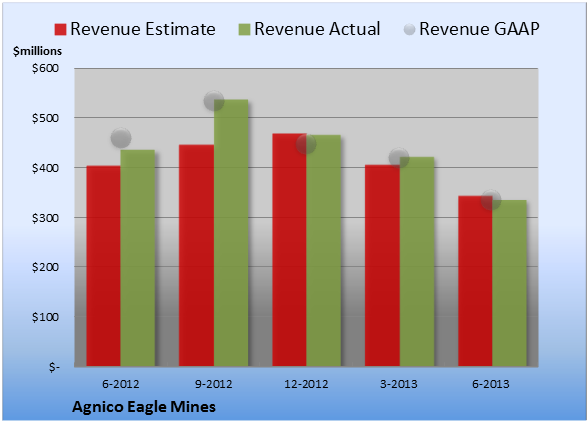Select the red estimate bar for 3-2013
Image resolution: width=588 pixels, height=422 pixels.
(x=382, y=266)
